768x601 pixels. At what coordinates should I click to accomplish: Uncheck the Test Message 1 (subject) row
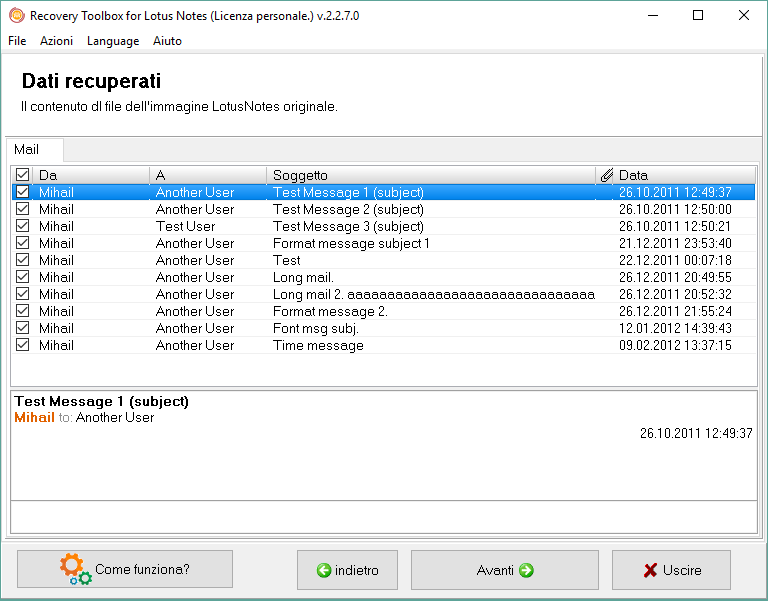coord(23,192)
